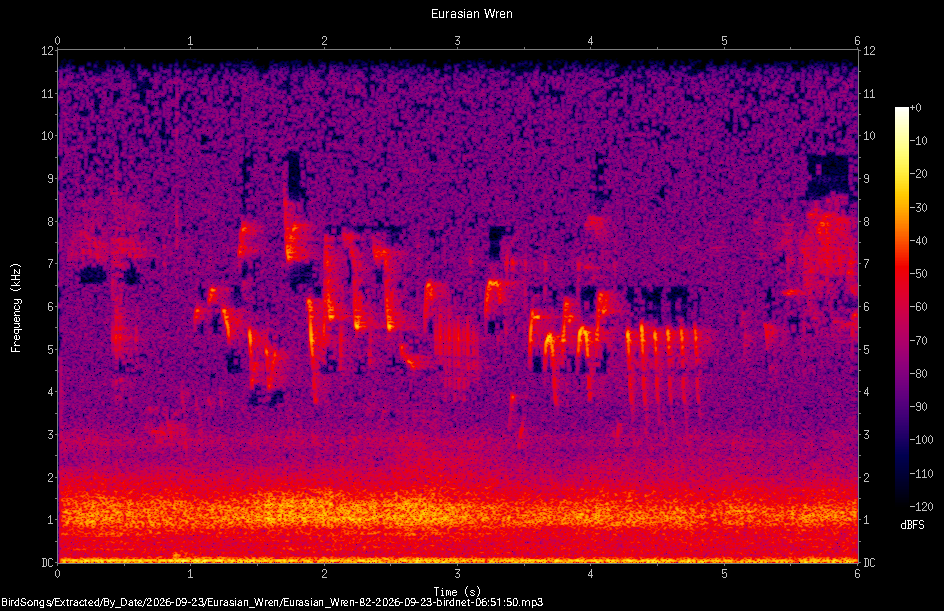
Task: Click the 'dBFS' legend label
Action: (912, 525)
